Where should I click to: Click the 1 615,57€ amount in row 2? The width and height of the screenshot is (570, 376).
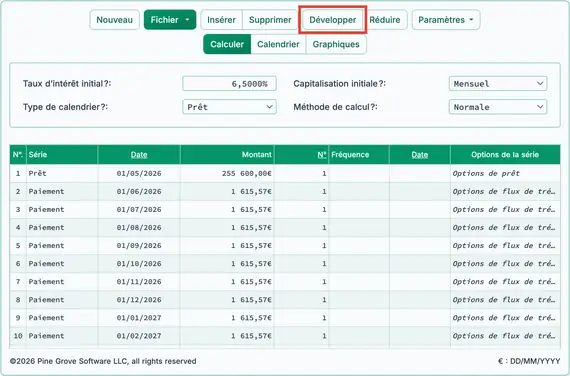coord(227,192)
